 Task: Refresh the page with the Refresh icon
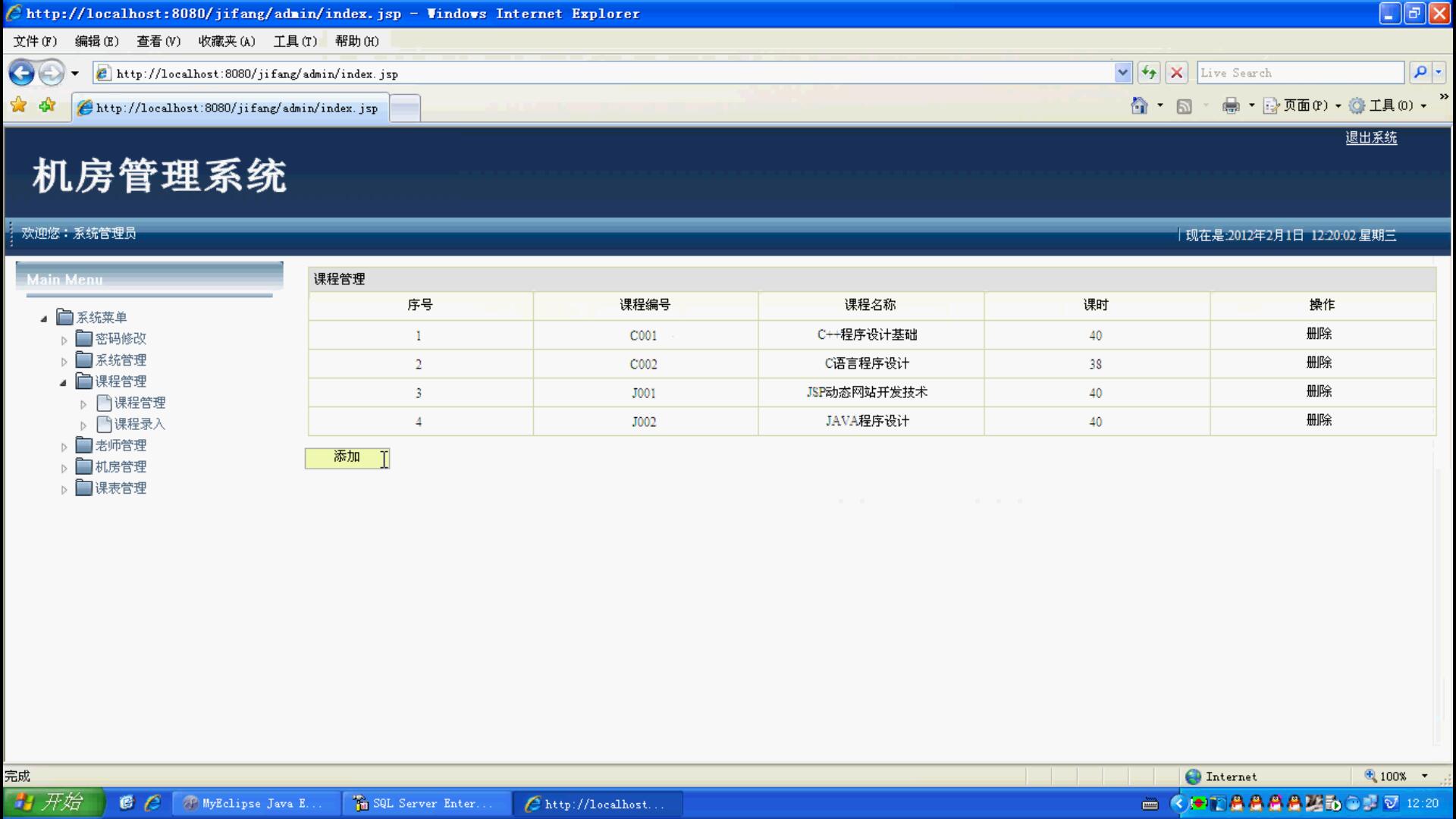1149,73
